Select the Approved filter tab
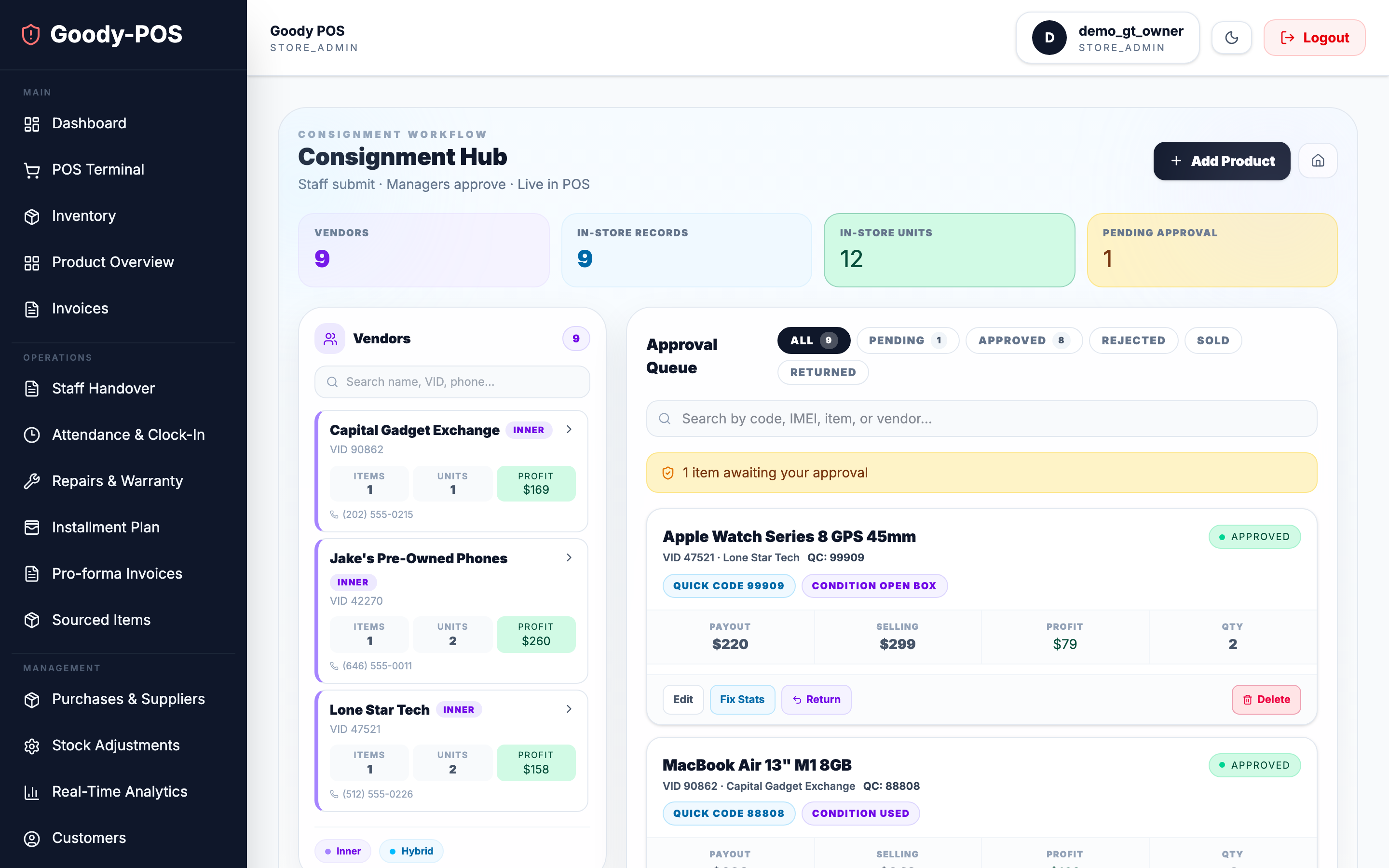The width and height of the screenshot is (1389, 868). 1023,340
